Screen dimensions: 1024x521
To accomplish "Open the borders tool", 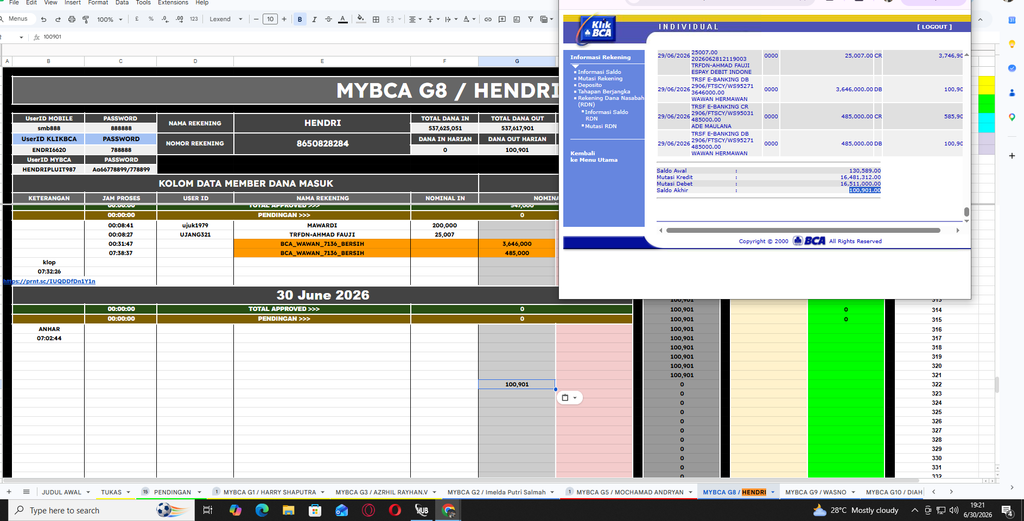I will 376,20.
